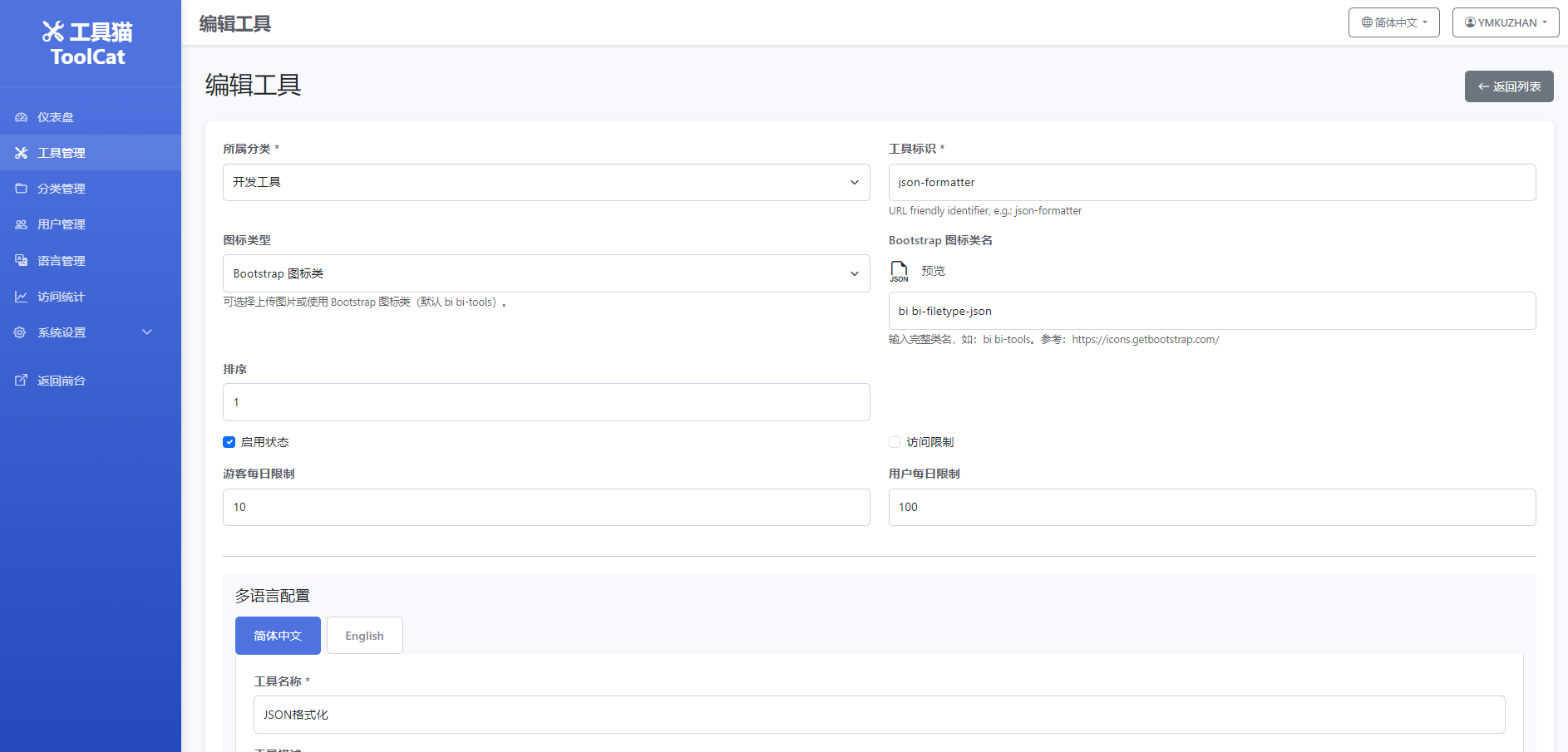
Task: Switch to the English language tab
Action: pyautogui.click(x=364, y=635)
